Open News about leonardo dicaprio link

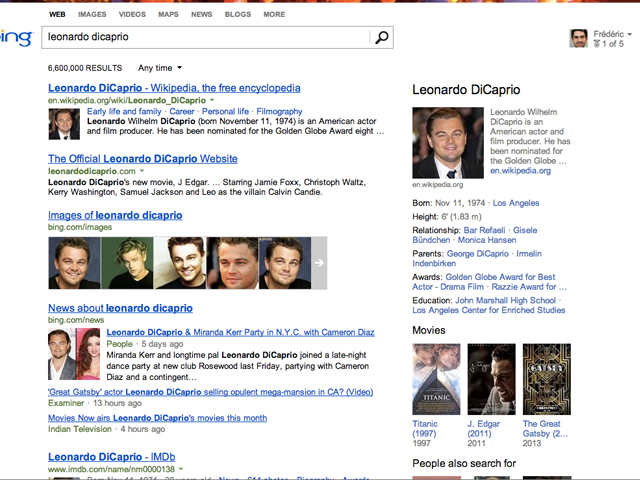tap(120, 308)
